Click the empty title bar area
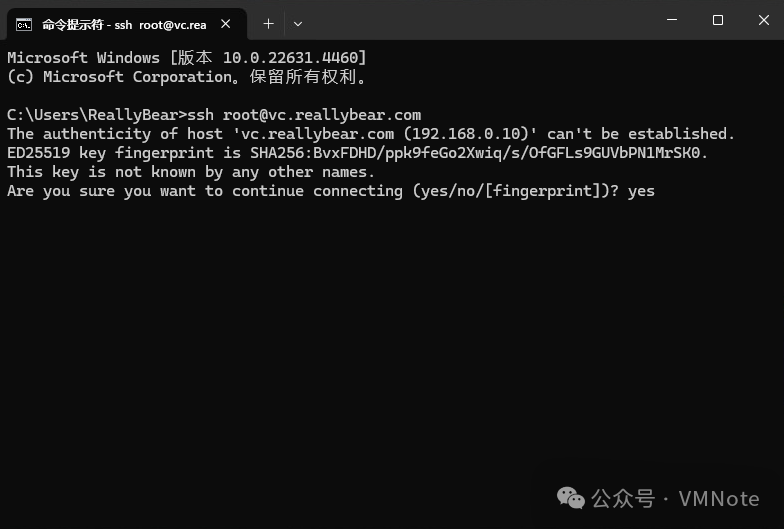This screenshot has width=784, height=529. click(470, 22)
